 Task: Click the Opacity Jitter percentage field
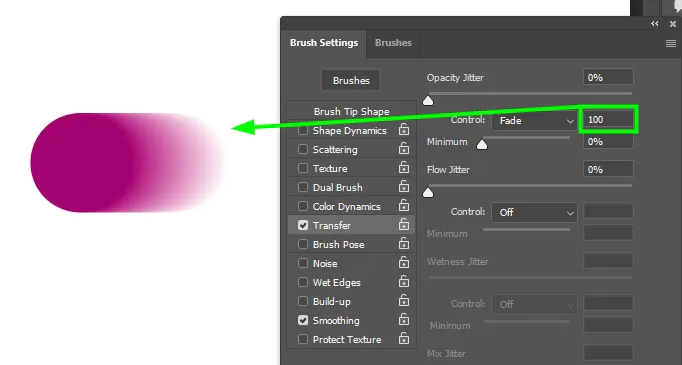[x=608, y=77]
